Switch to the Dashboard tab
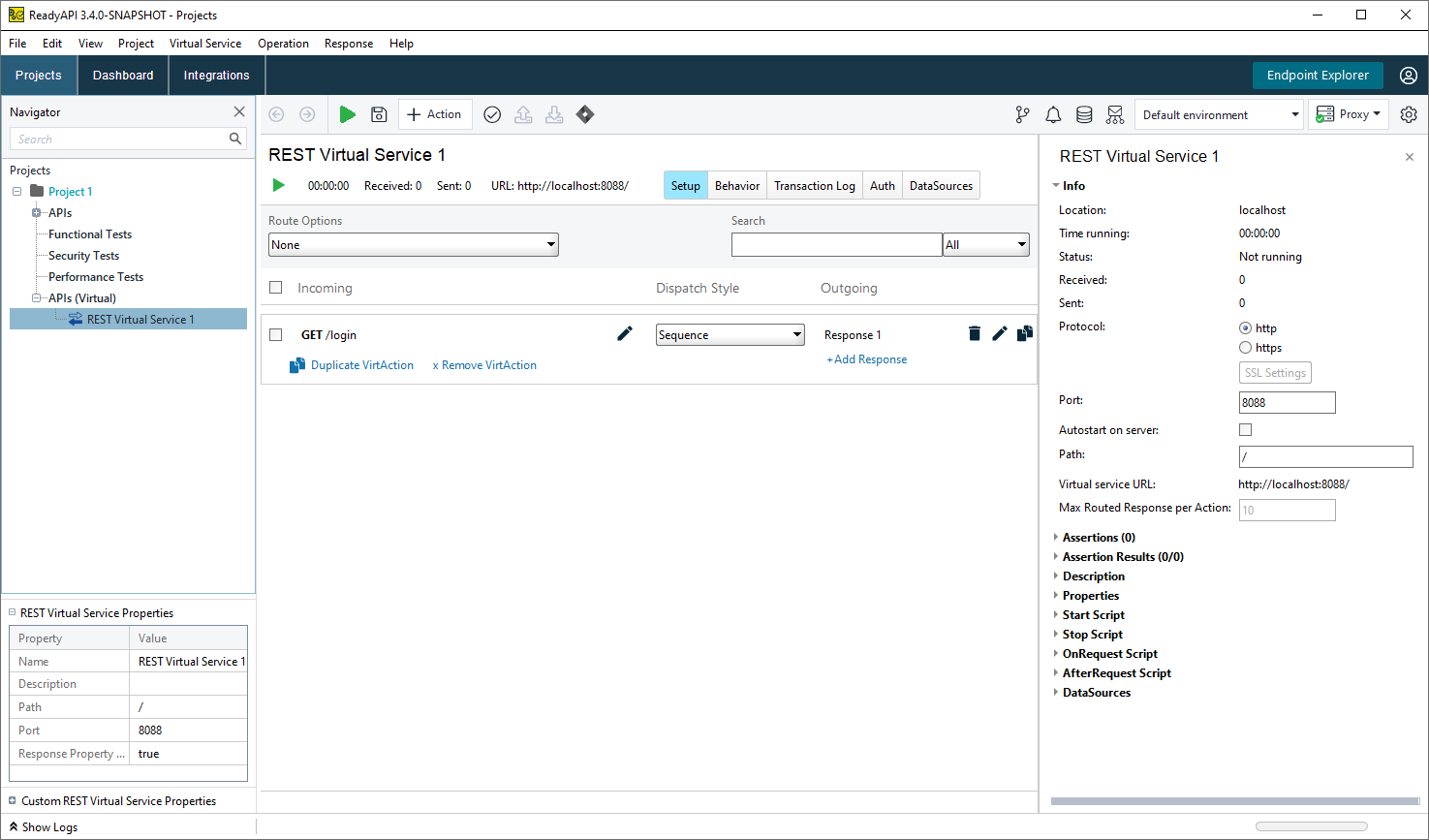 (123, 75)
